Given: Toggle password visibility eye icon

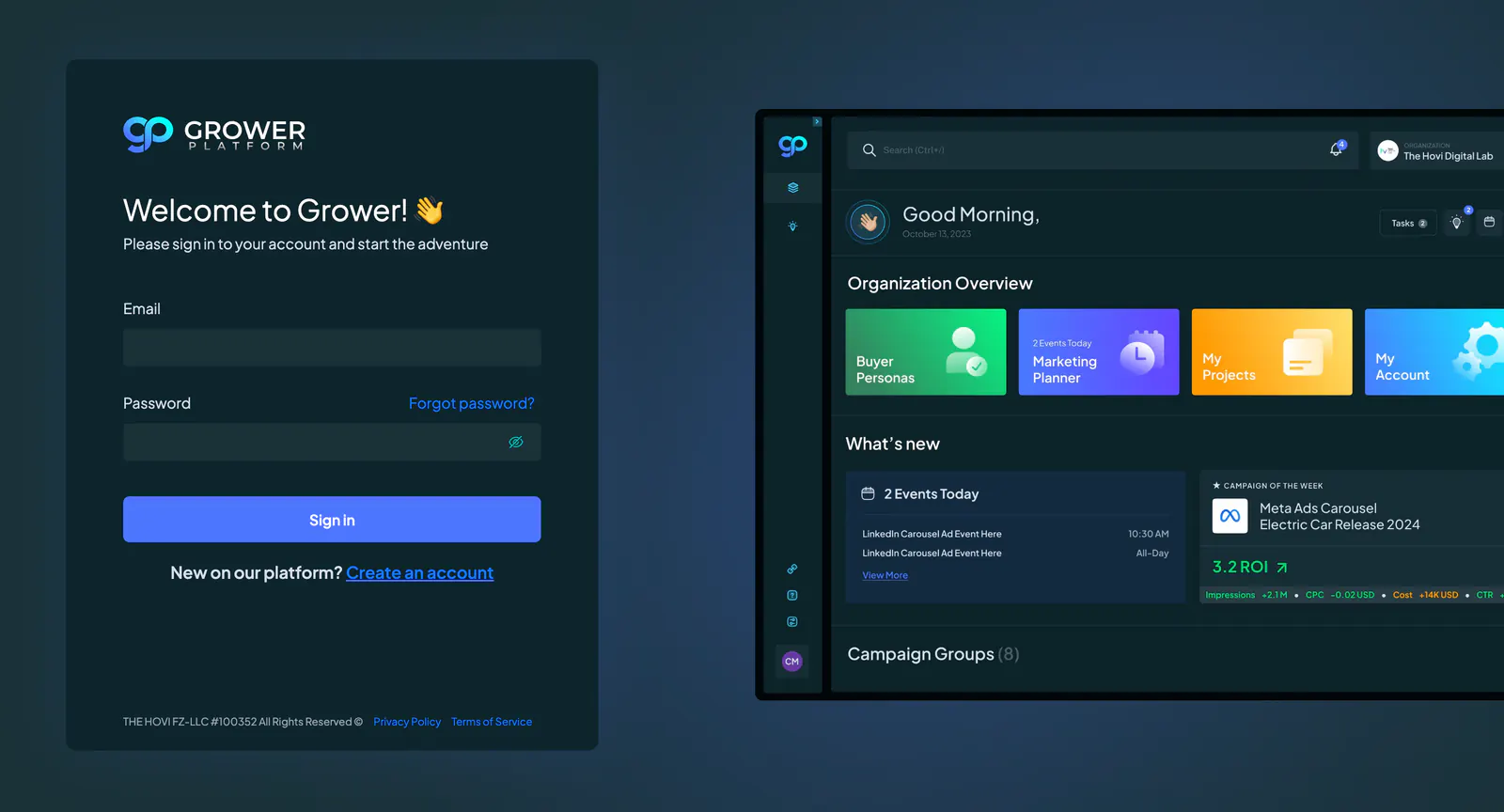Looking at the screenshot, I should tap(516, 442).
